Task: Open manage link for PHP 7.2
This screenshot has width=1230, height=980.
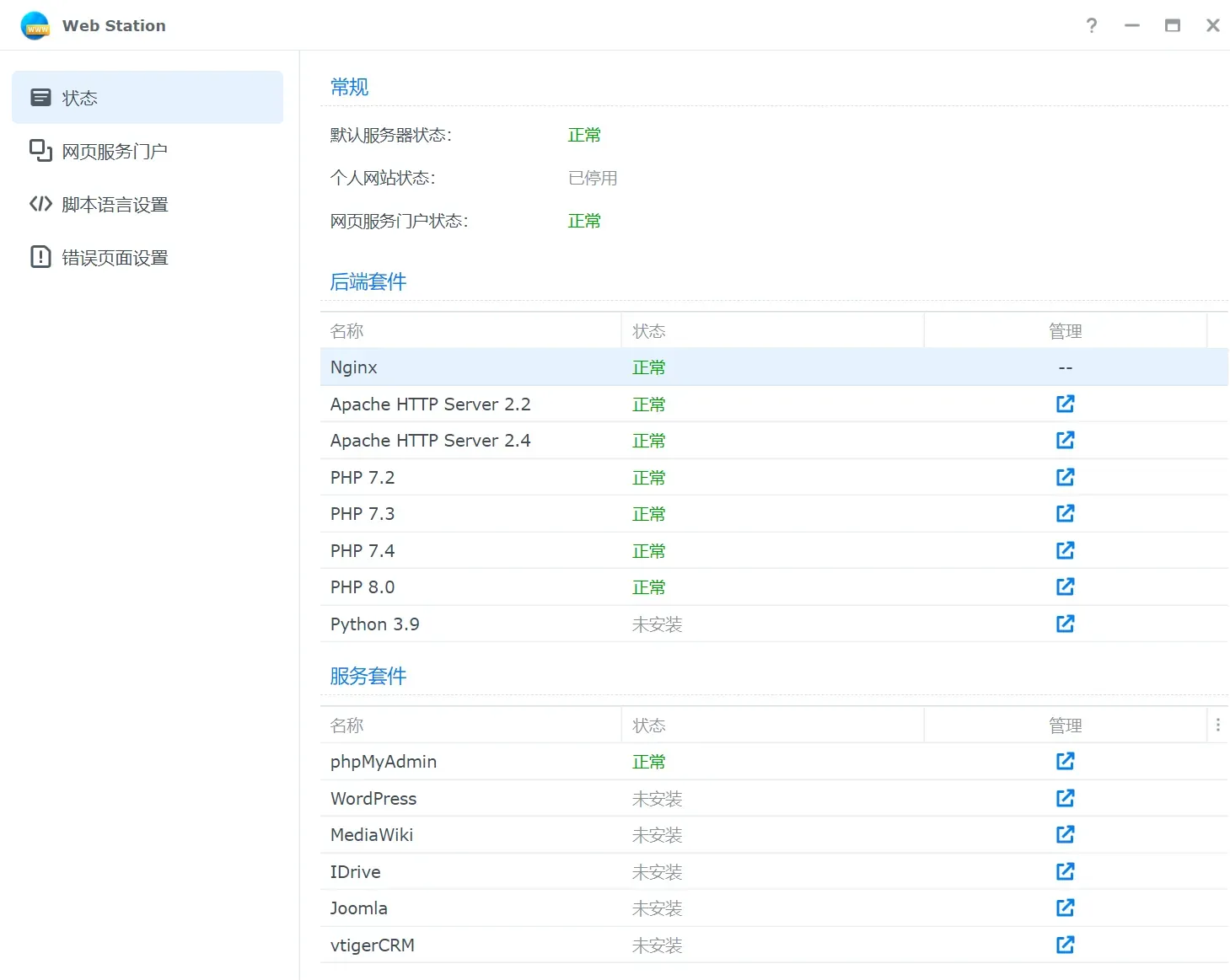Action: click(x=1065, y=477)
